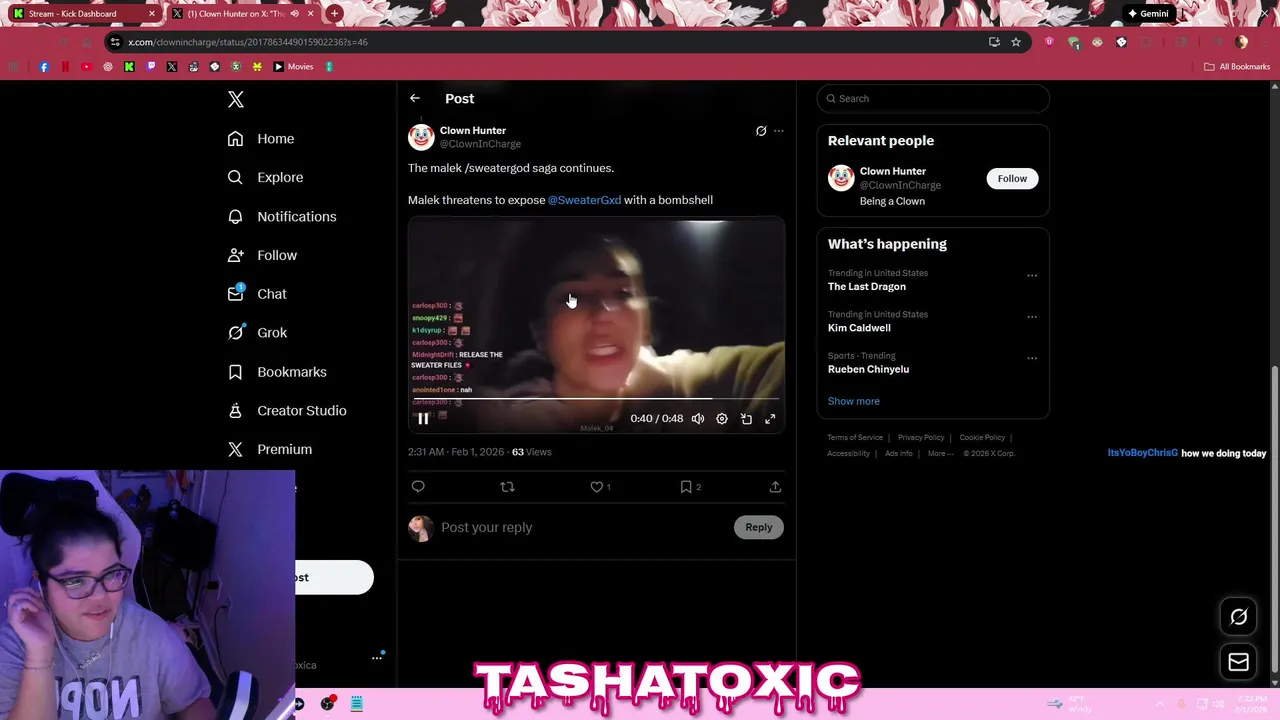This screenshot has height=720, width=1280.
Task: Open the Twitch bookmark
Action: (x=151, y=67)
